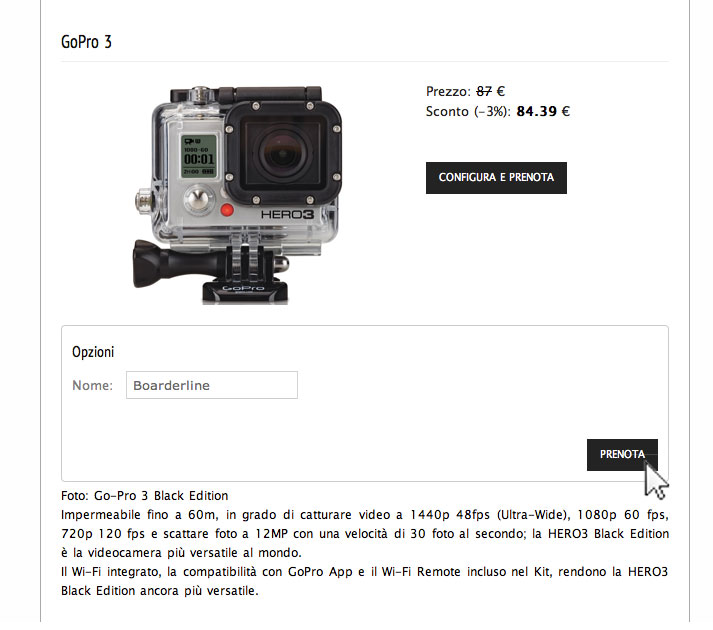The width and height of the screenshot is (713, 630).
Task: Click the Nome label
Action: pos(92,385)
